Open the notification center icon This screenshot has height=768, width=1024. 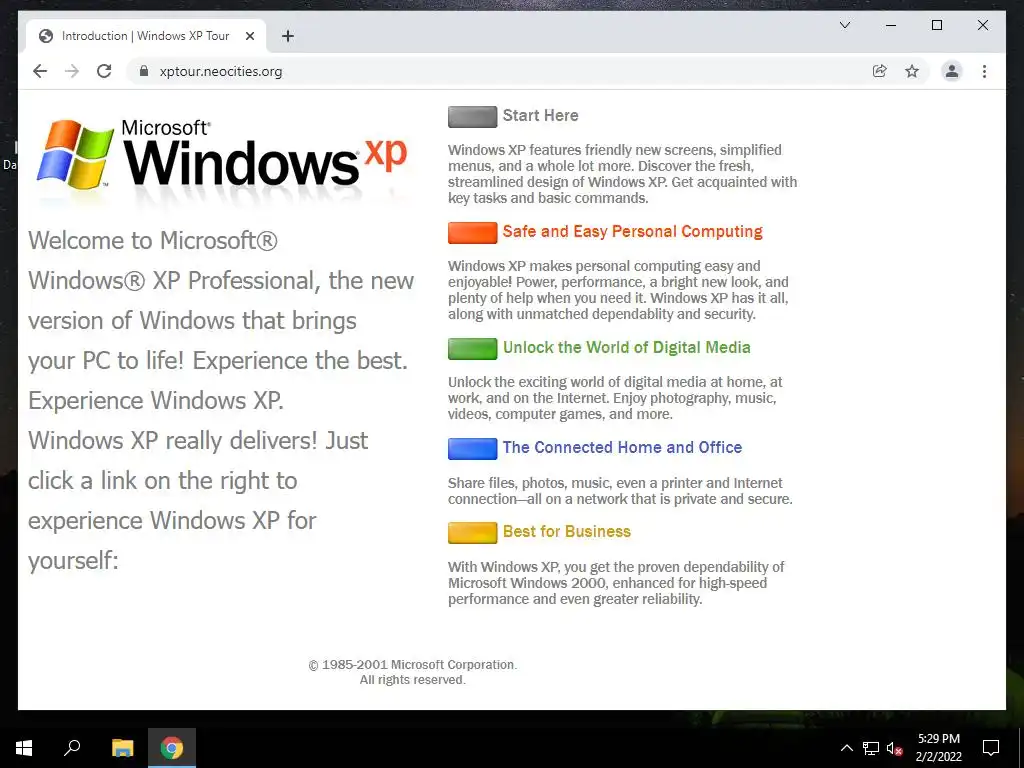[991, 748]
